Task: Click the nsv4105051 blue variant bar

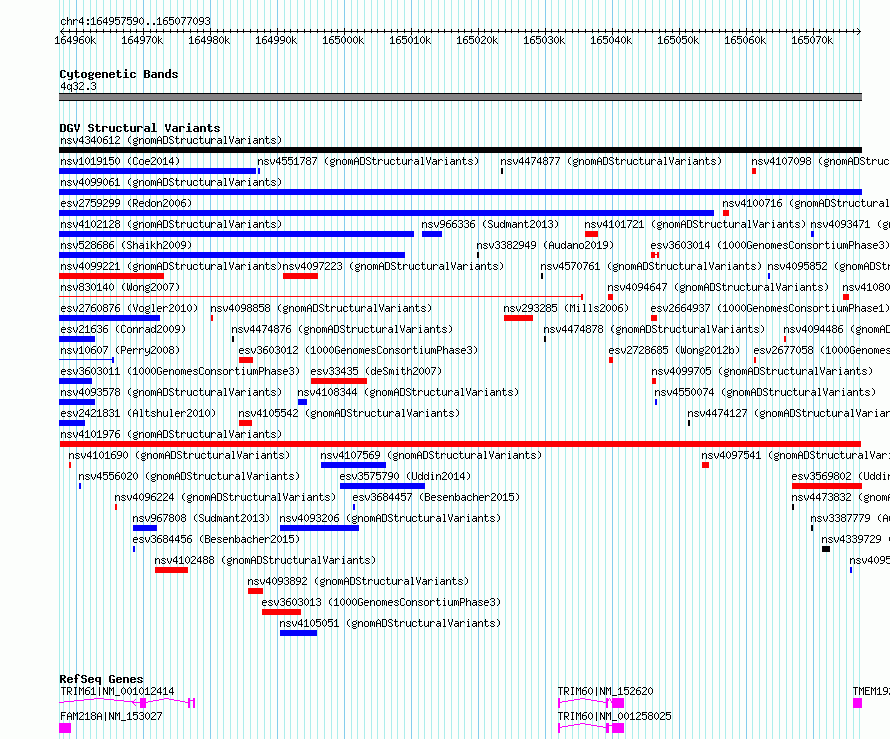Action: [299, 633]
